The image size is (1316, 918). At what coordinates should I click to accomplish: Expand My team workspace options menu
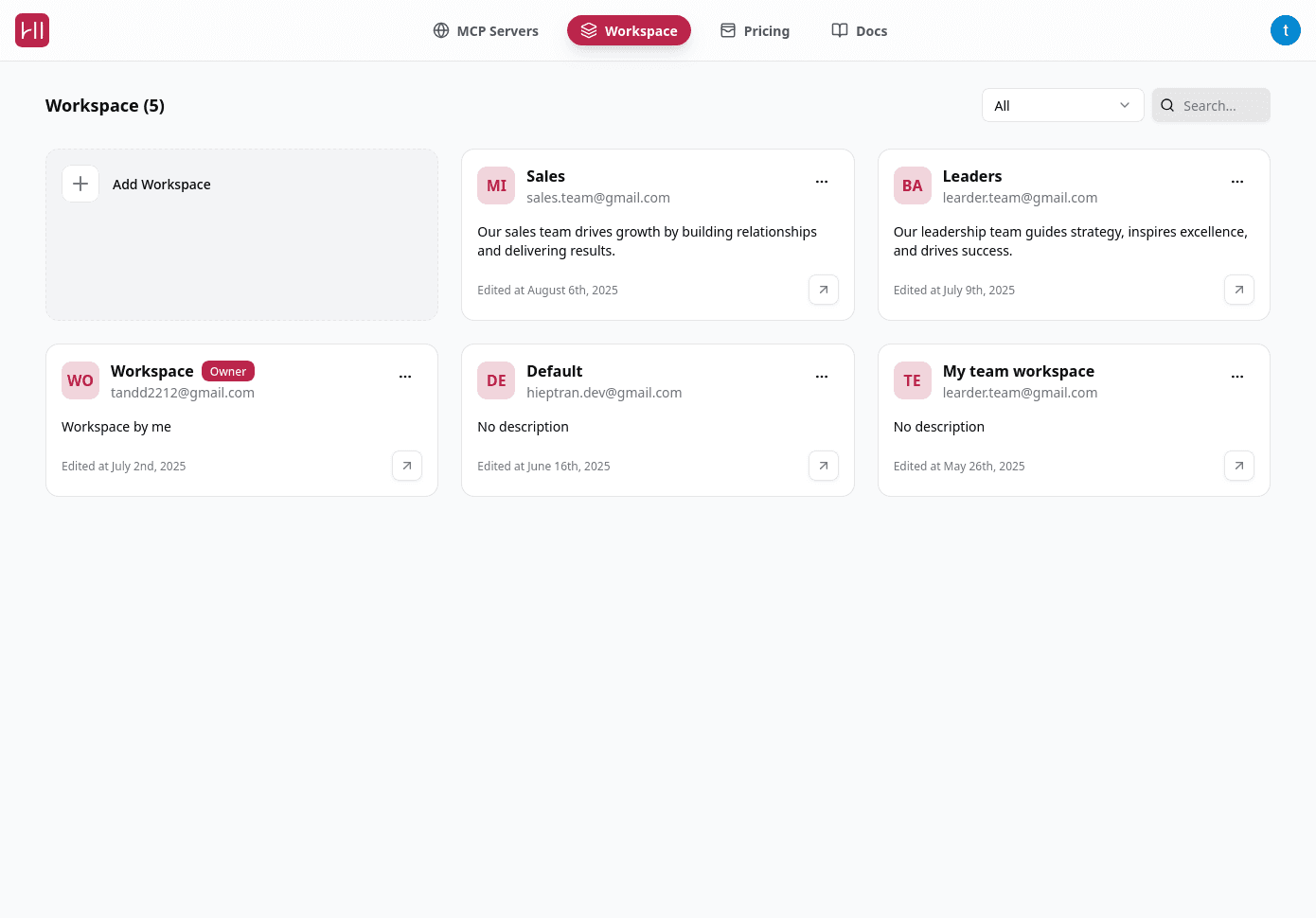(x=1237, y=377)
